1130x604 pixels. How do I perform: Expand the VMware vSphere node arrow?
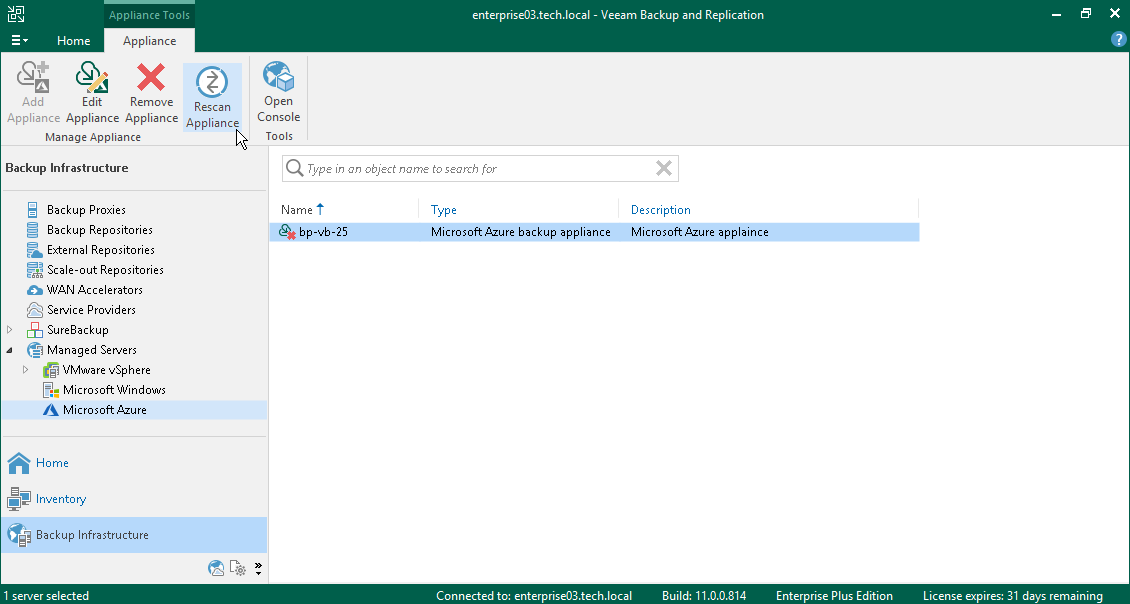click(25, 370)
